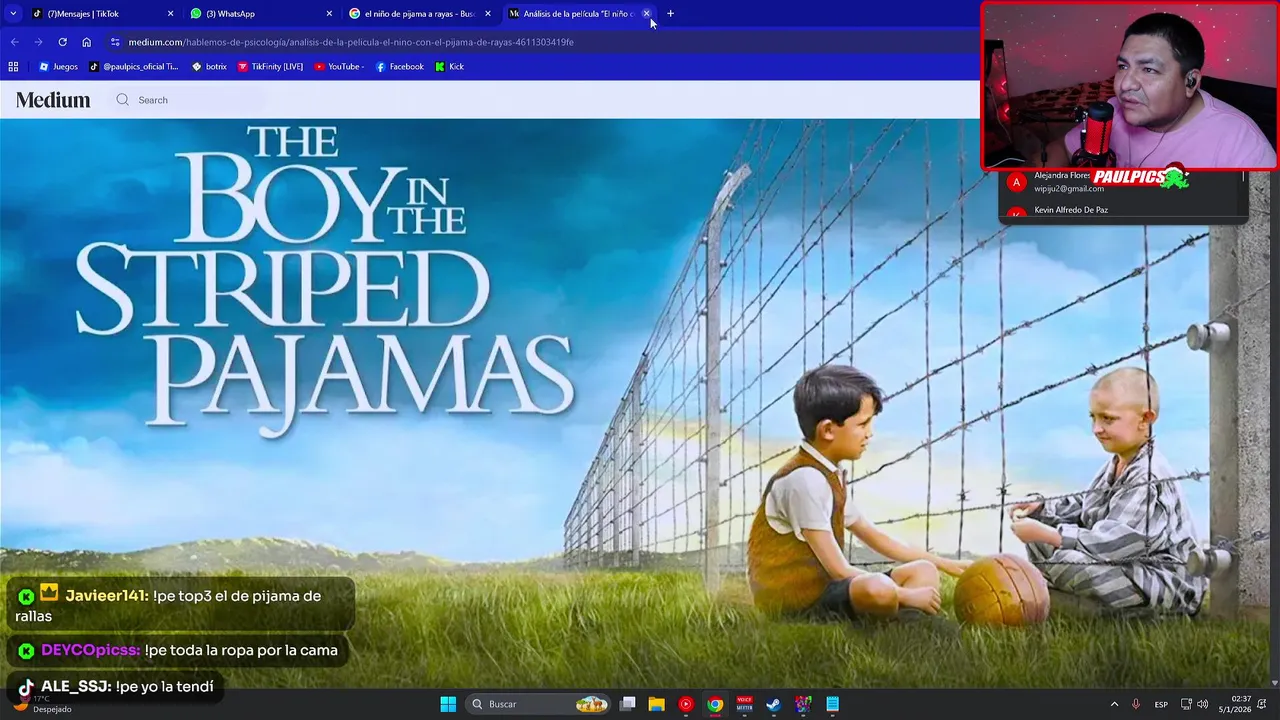This screenshot has height=720, width=1280.
Task: Go forward in browser history
Action: 38,42
